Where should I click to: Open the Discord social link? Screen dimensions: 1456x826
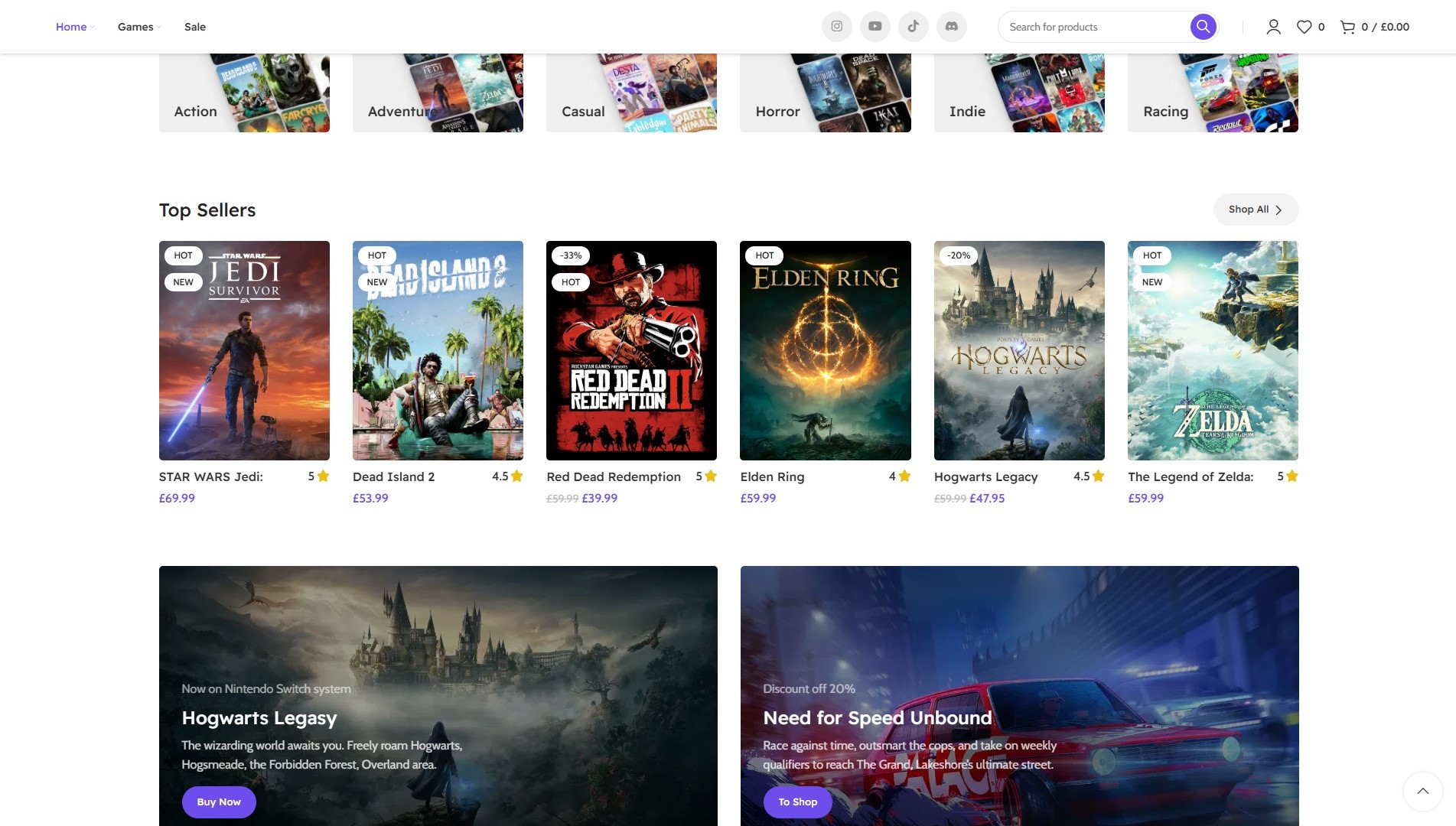pyautogui.click(x=951, y=27)
